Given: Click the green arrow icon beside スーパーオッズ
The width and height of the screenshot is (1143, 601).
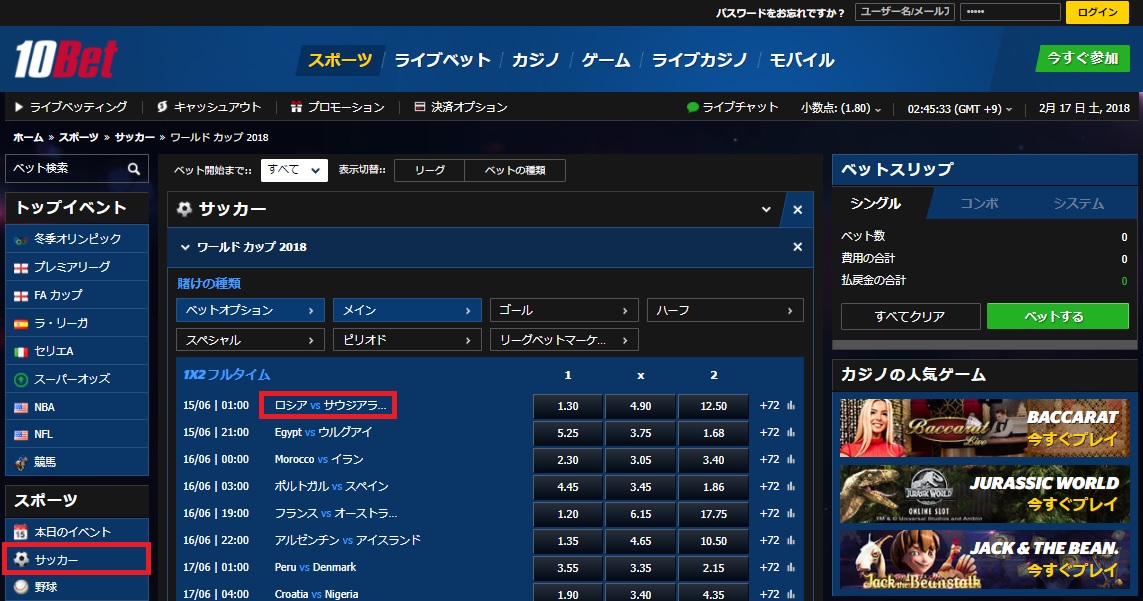Looking at the screenshot, I should [21, 379].
